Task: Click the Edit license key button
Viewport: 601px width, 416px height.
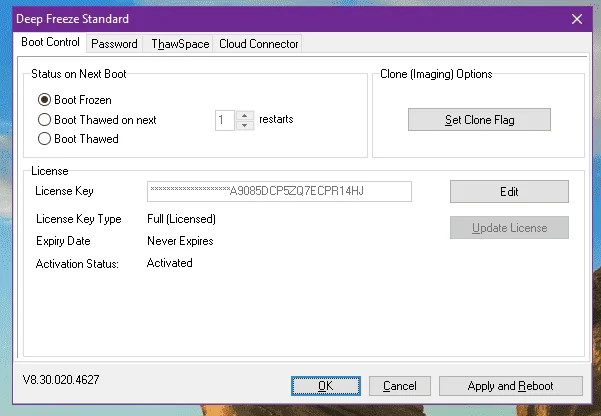Action: click(509, 191)
